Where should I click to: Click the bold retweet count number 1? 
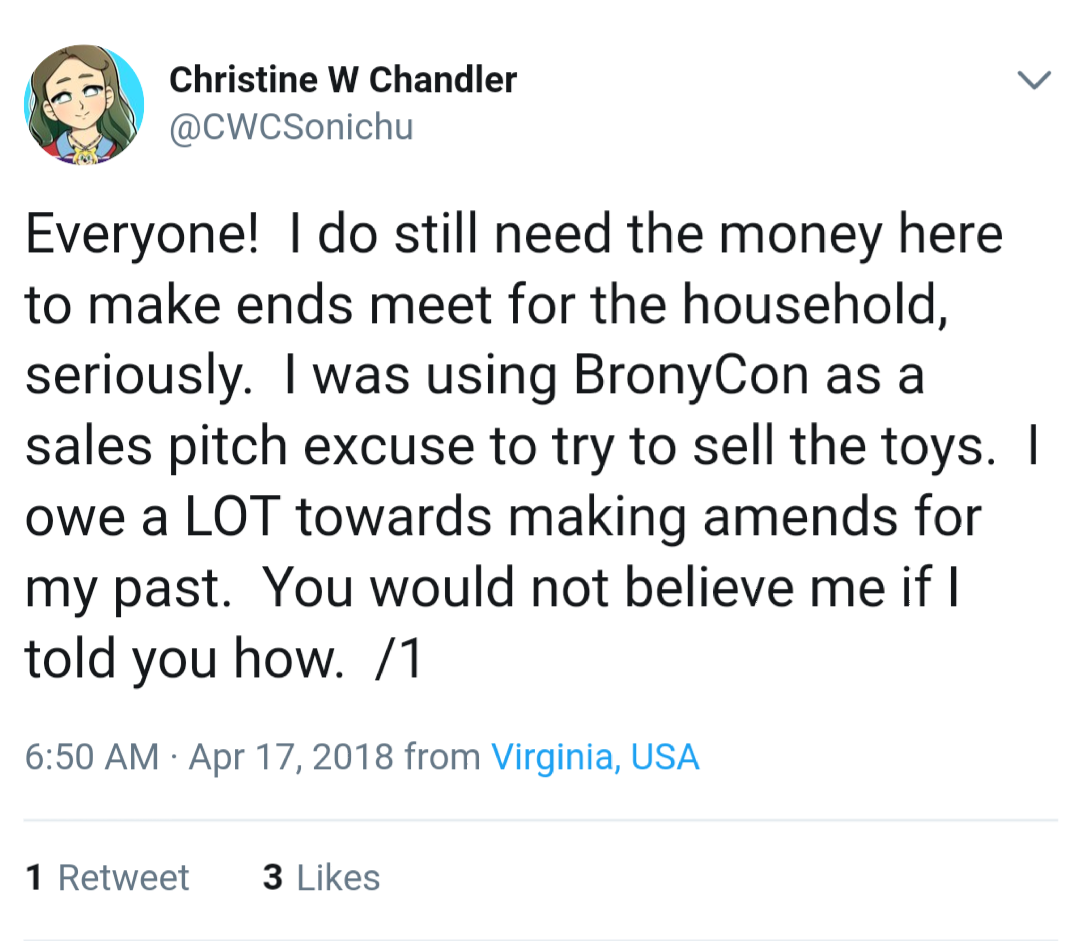34,877
